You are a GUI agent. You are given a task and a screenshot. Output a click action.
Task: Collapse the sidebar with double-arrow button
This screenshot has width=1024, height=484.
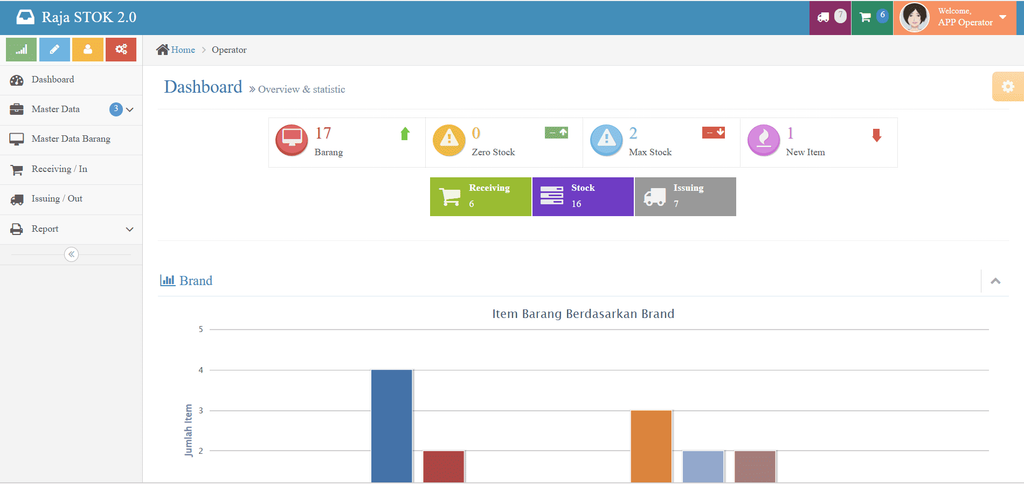coord(71,254)
